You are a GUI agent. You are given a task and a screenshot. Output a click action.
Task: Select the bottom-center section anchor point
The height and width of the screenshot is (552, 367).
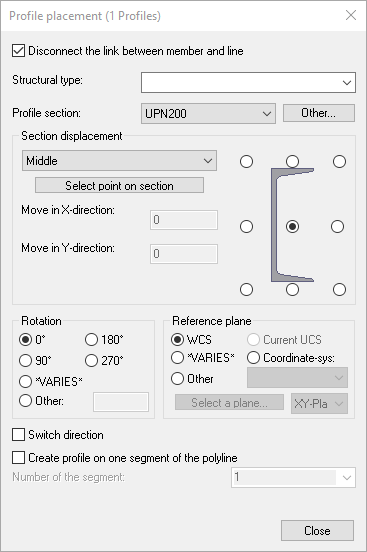(x=292, y=290)
